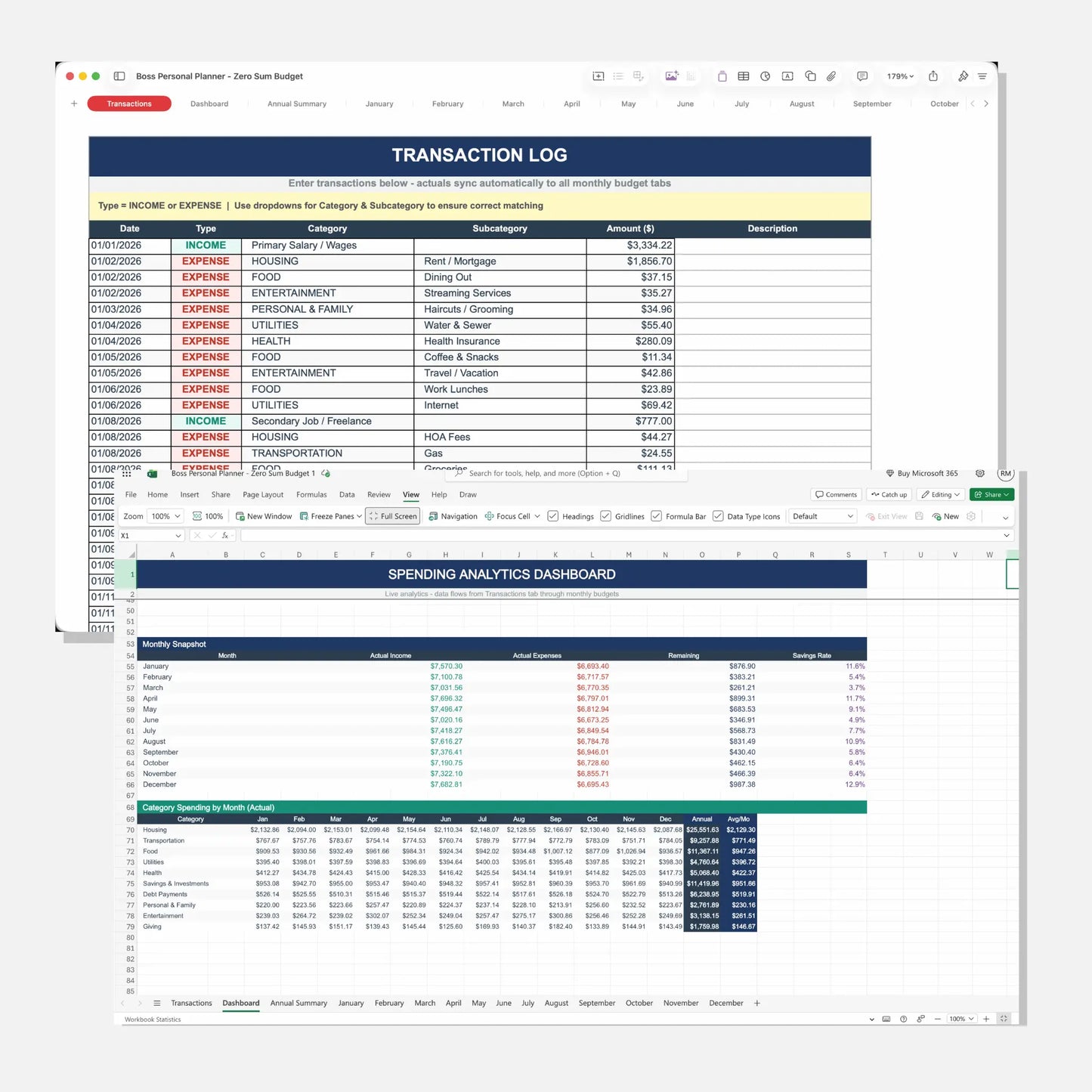Image resolution: width=1092 pixels, height=1092 pixels.
Task: Click Buy Microsoft 365 link
Action: click(x=922, y=474)
